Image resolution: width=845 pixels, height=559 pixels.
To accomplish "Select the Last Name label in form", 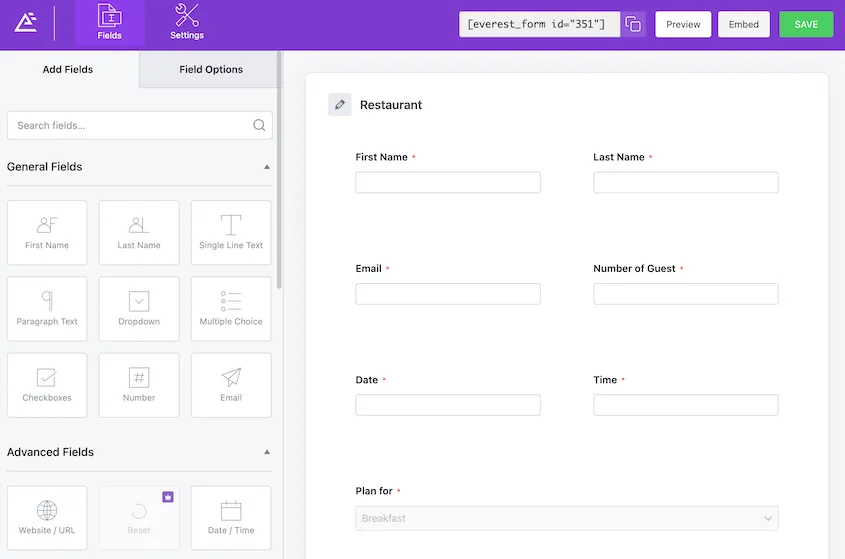I will (x=619, y=157).
